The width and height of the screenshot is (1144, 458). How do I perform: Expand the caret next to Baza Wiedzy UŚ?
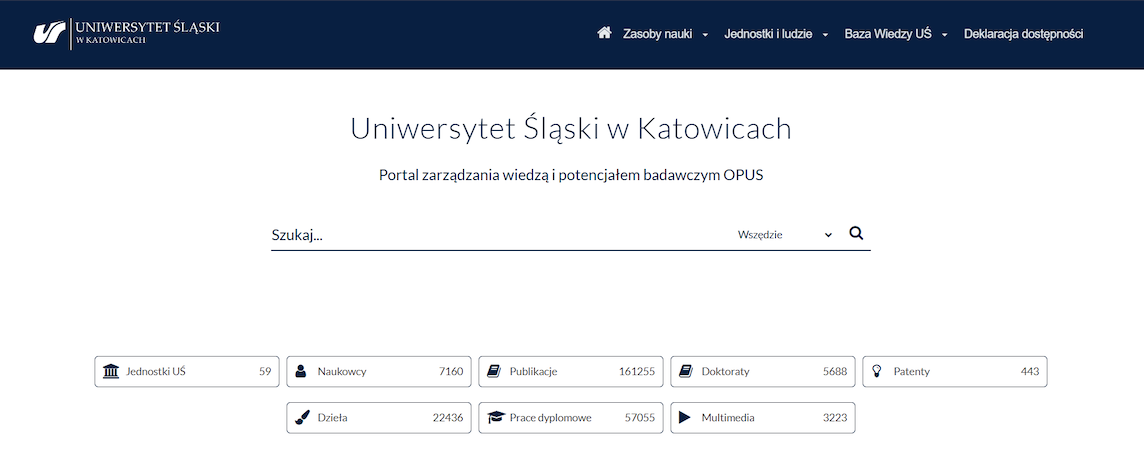pyautogui.click(x=944, y=35)
